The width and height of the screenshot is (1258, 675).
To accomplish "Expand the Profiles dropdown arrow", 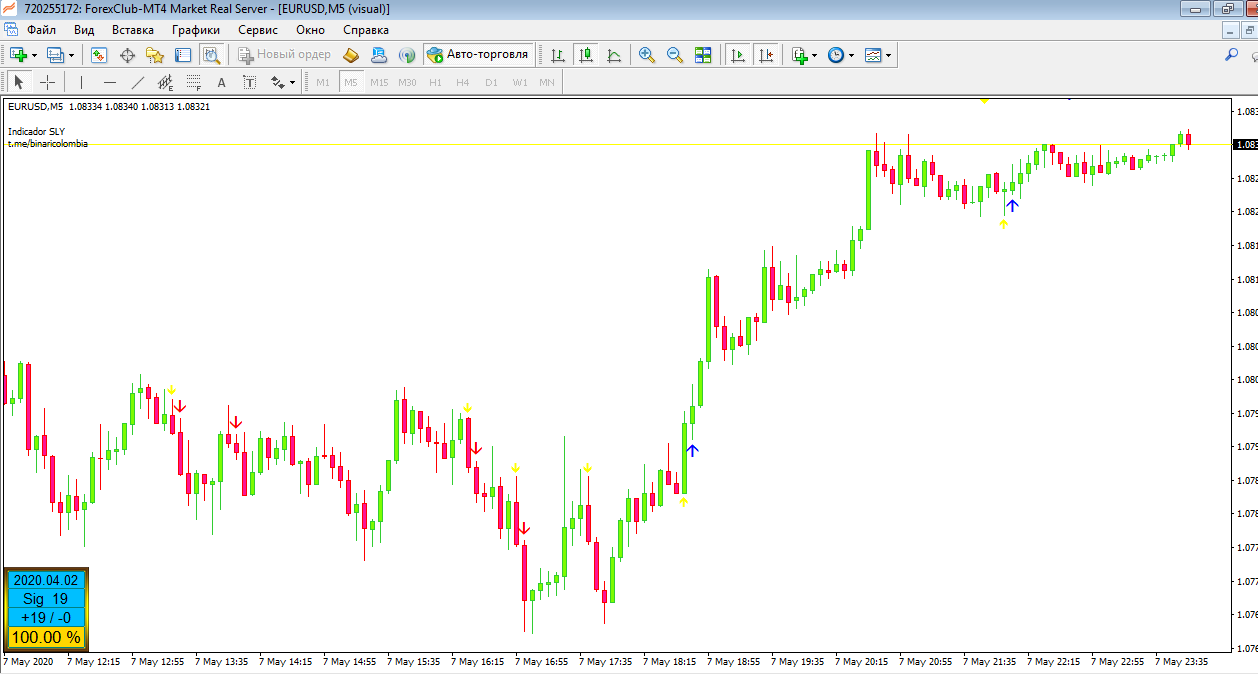I will (x=71, y=55).
